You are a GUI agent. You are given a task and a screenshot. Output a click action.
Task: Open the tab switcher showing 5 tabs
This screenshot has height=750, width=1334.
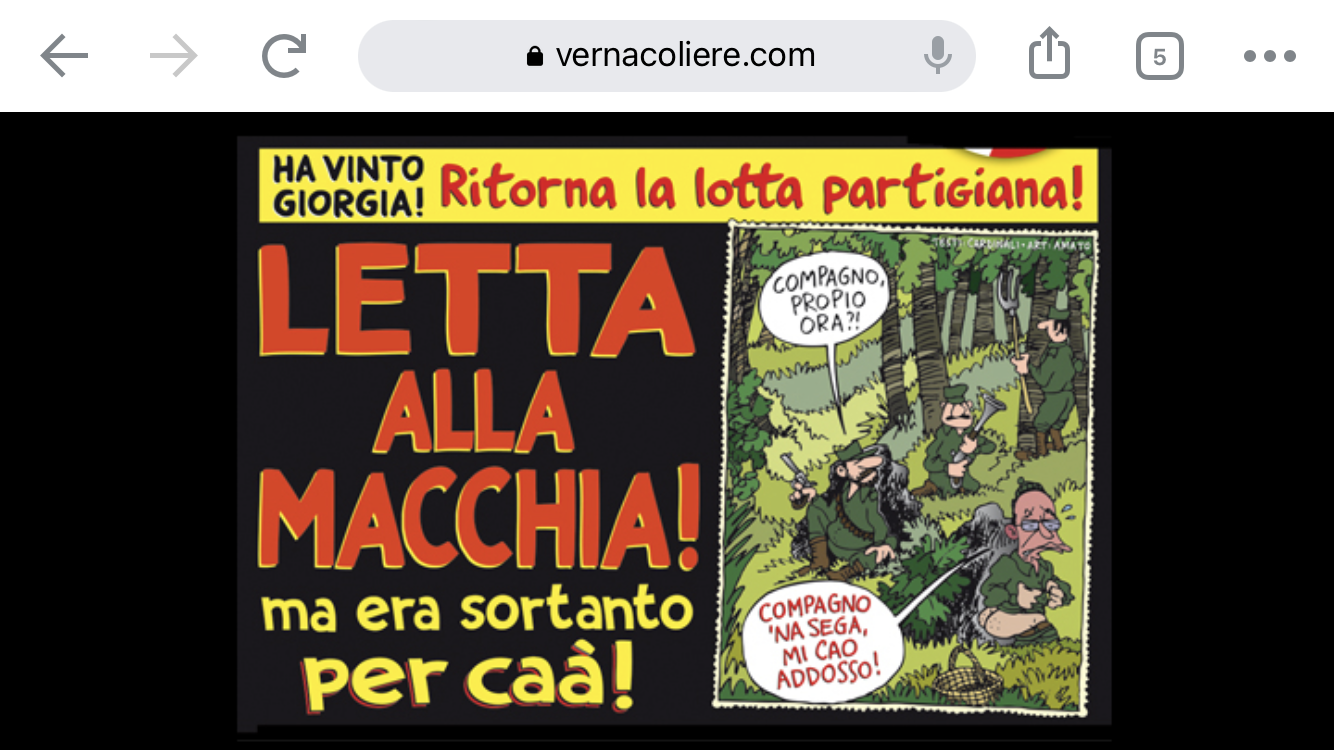tap(1159, 56)
